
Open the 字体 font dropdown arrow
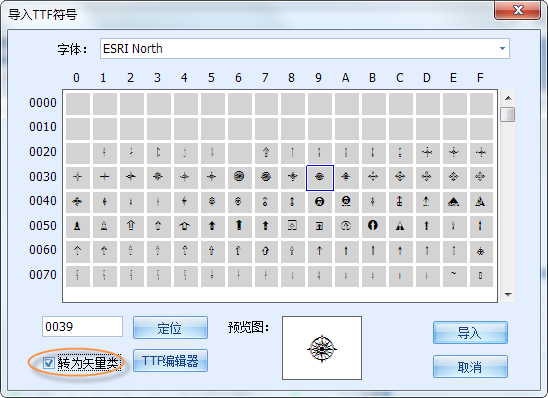click(x=502, y=49)
